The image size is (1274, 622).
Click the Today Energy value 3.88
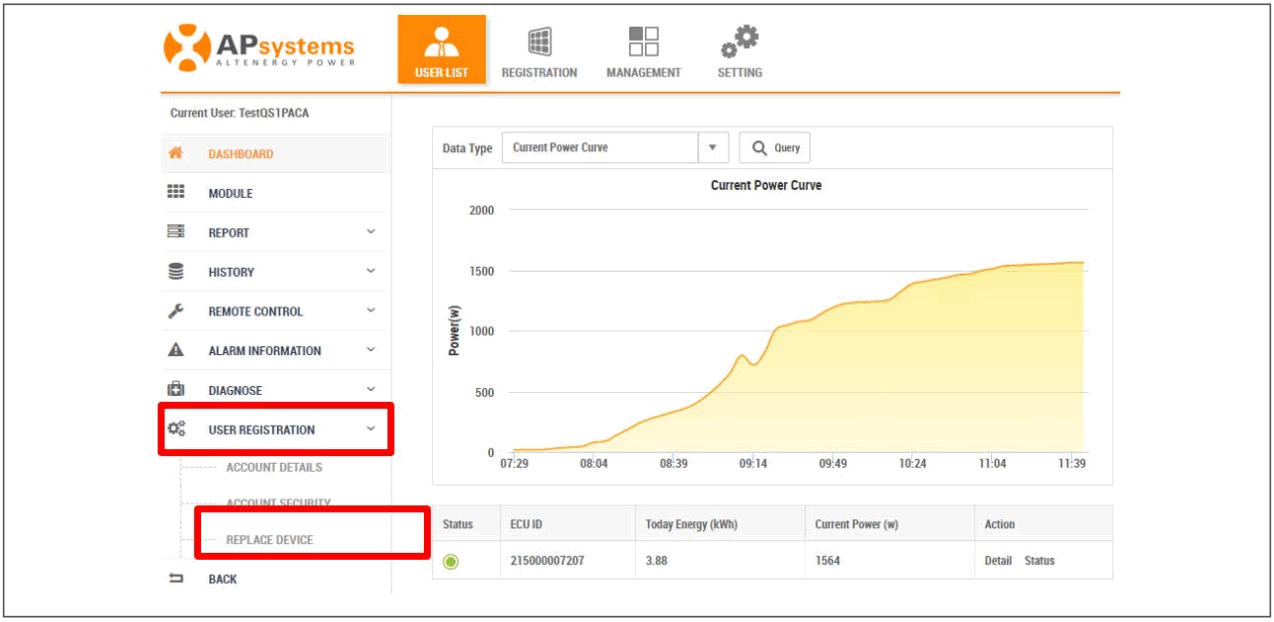tap(656, 561)
